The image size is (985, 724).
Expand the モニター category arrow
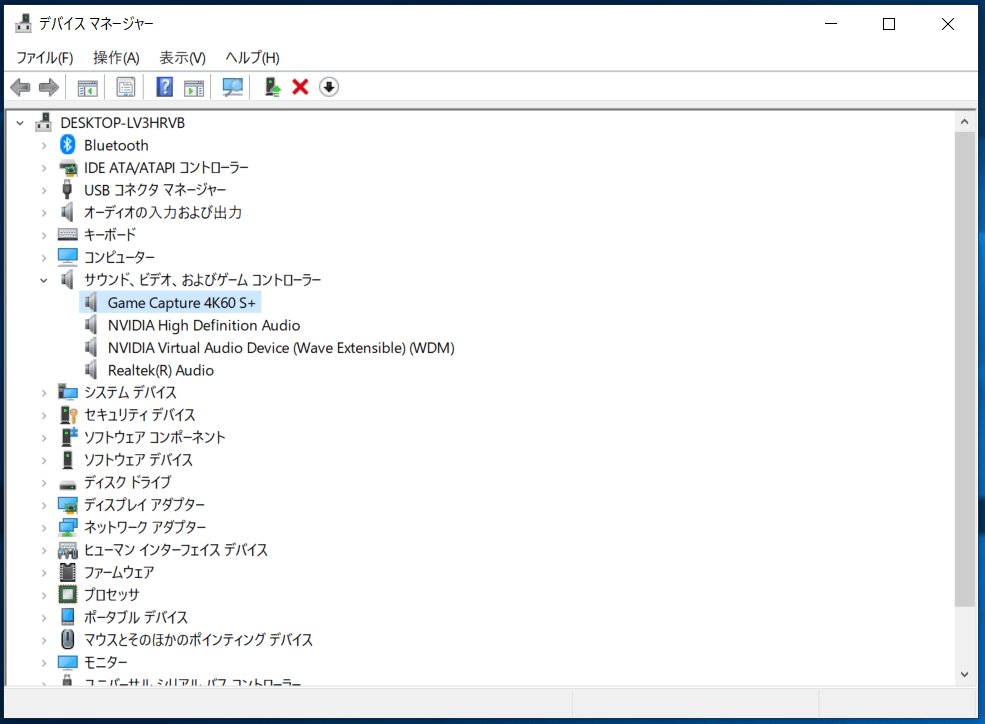click(x=43, y=662)
